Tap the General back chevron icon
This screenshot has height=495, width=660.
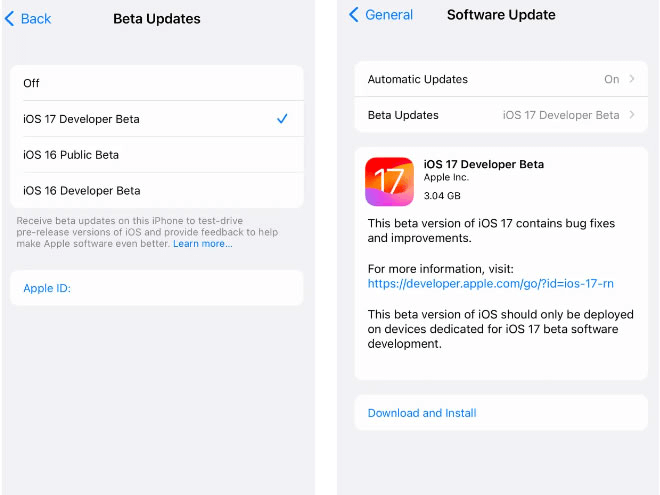pyautogui.click(x=354, y=15)
